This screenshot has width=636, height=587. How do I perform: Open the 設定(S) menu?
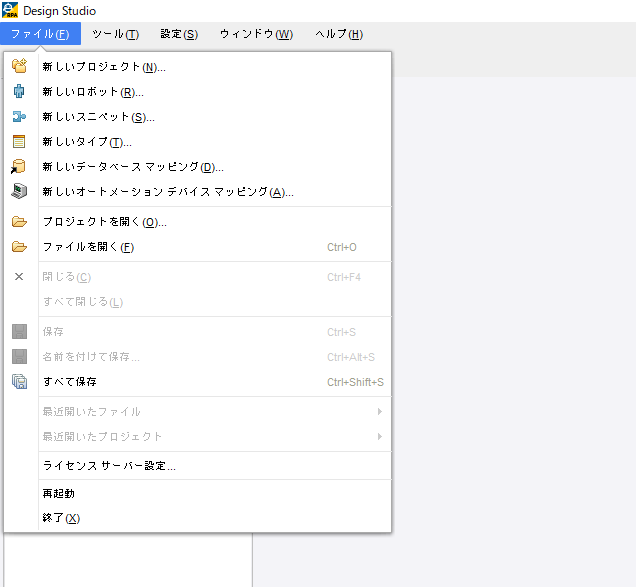coord(179,34)
